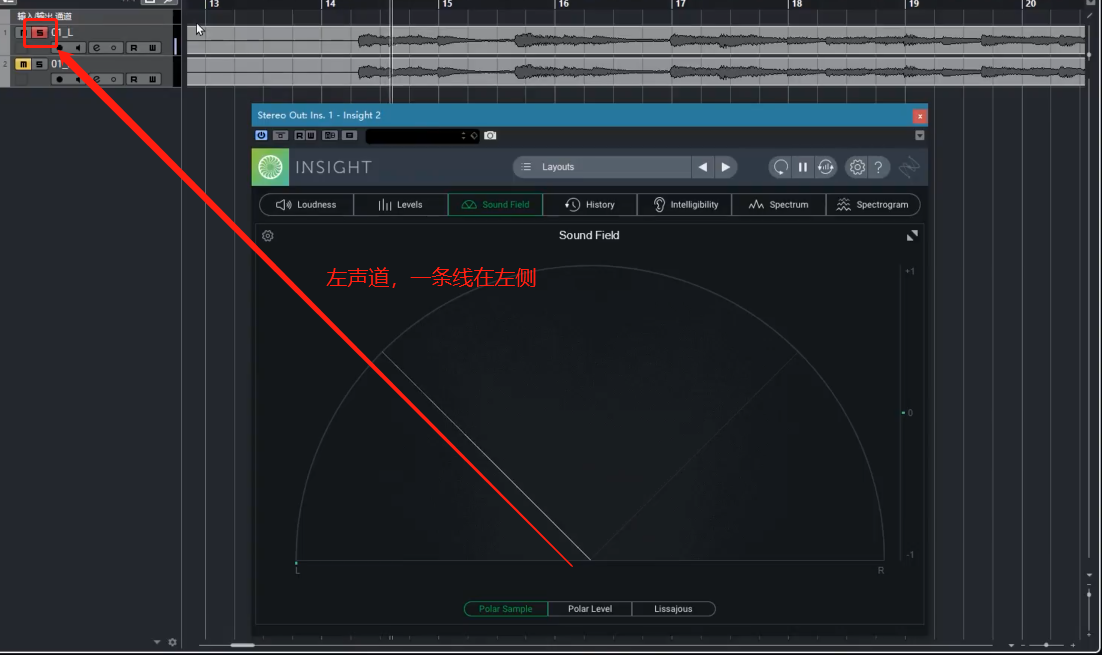Click the Insight green logo

click(x=271, y=167)
